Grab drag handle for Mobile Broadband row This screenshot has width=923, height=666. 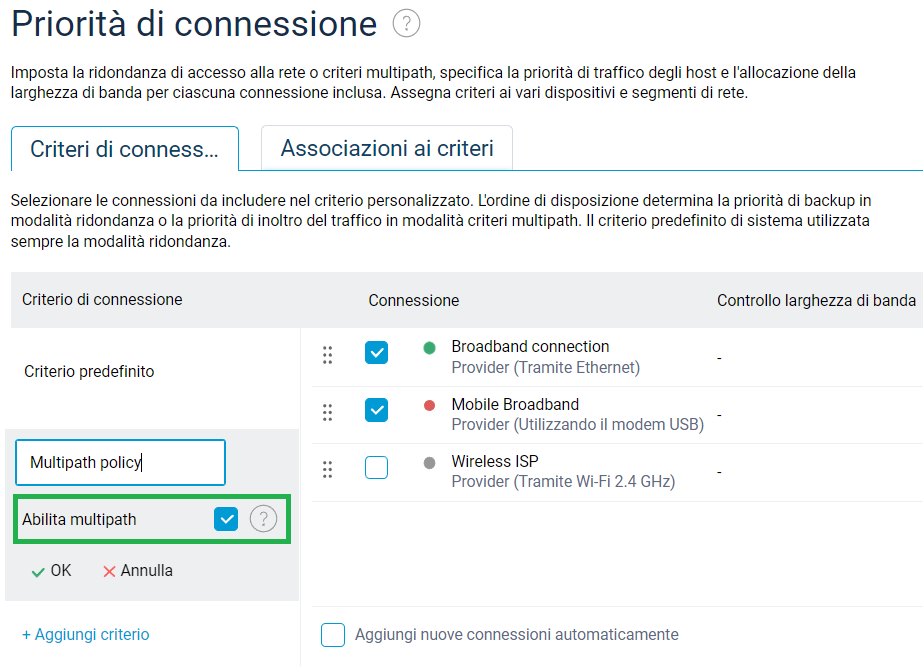(328, 412)
